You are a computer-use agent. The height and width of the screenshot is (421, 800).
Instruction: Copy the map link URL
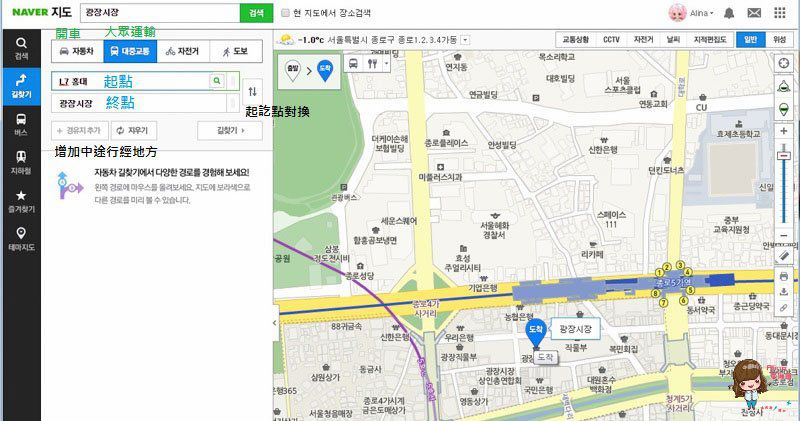784,308
